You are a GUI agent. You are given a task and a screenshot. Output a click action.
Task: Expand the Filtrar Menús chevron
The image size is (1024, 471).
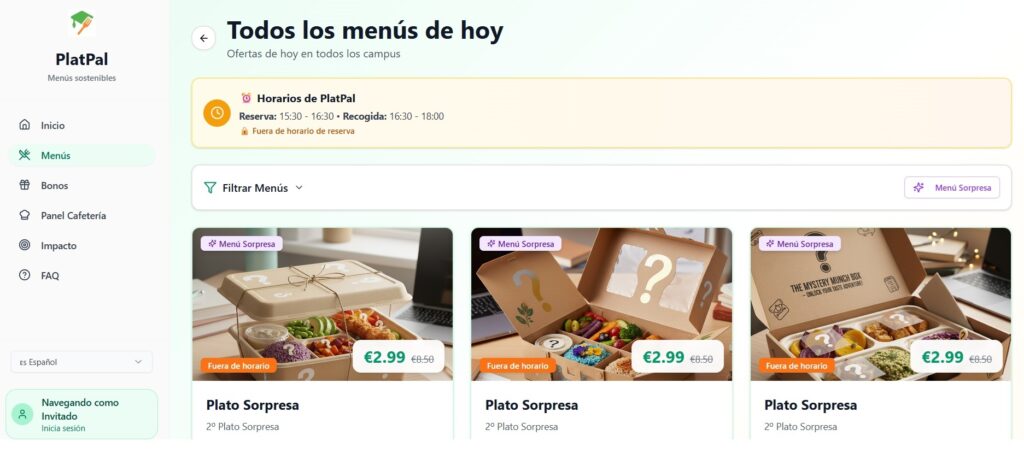299,187
